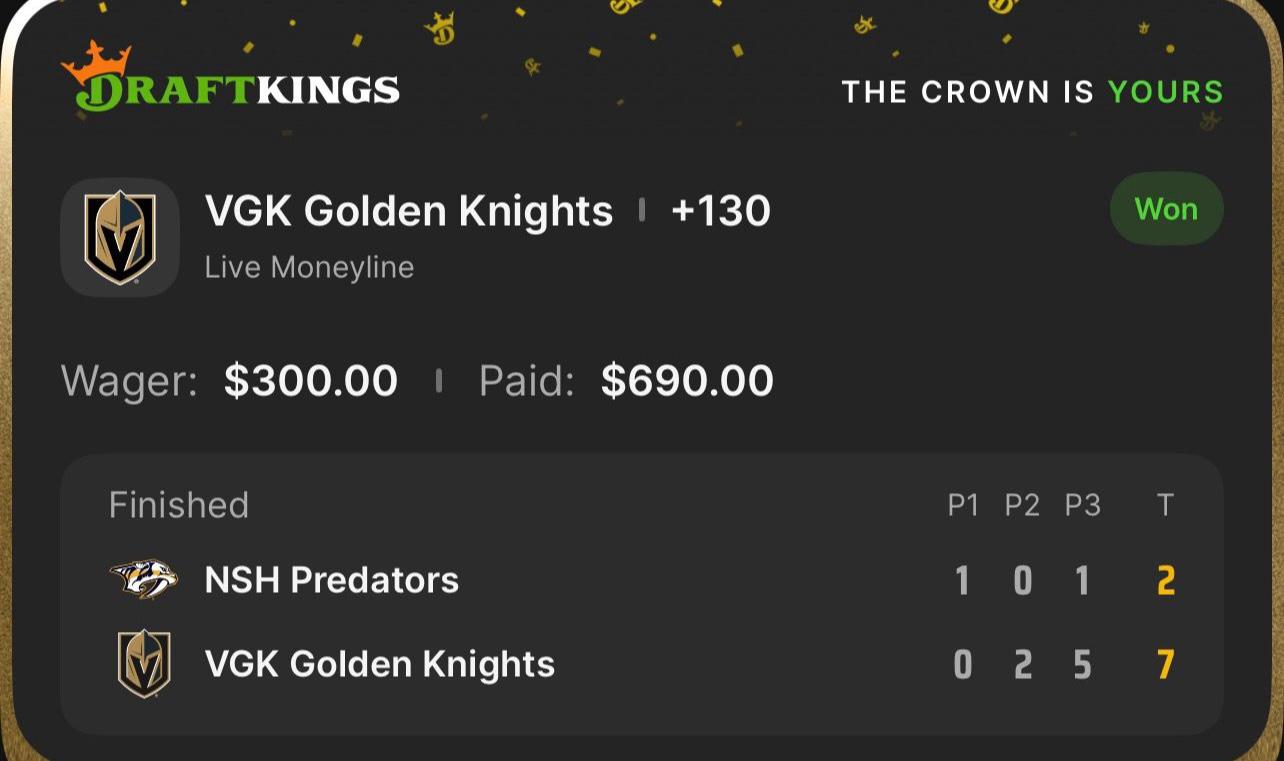Click THE CROWN IS YOURS banner text
The width and height of the screenshot is (1284, 761).
[1032, 92]
